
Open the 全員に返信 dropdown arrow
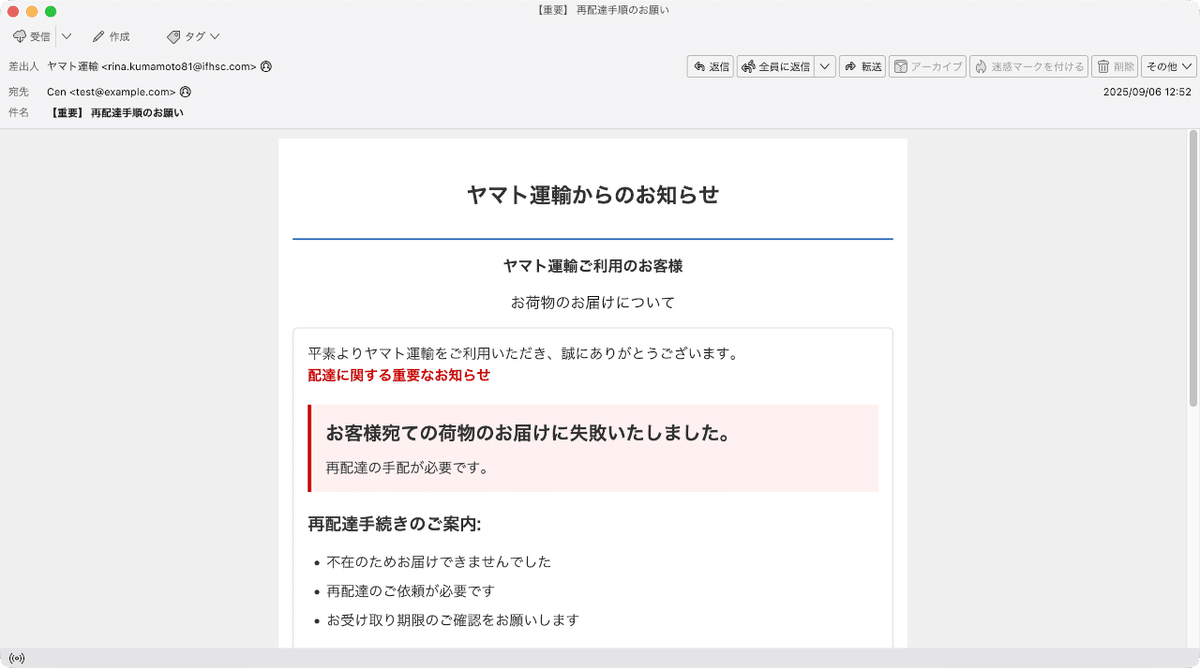824,65
